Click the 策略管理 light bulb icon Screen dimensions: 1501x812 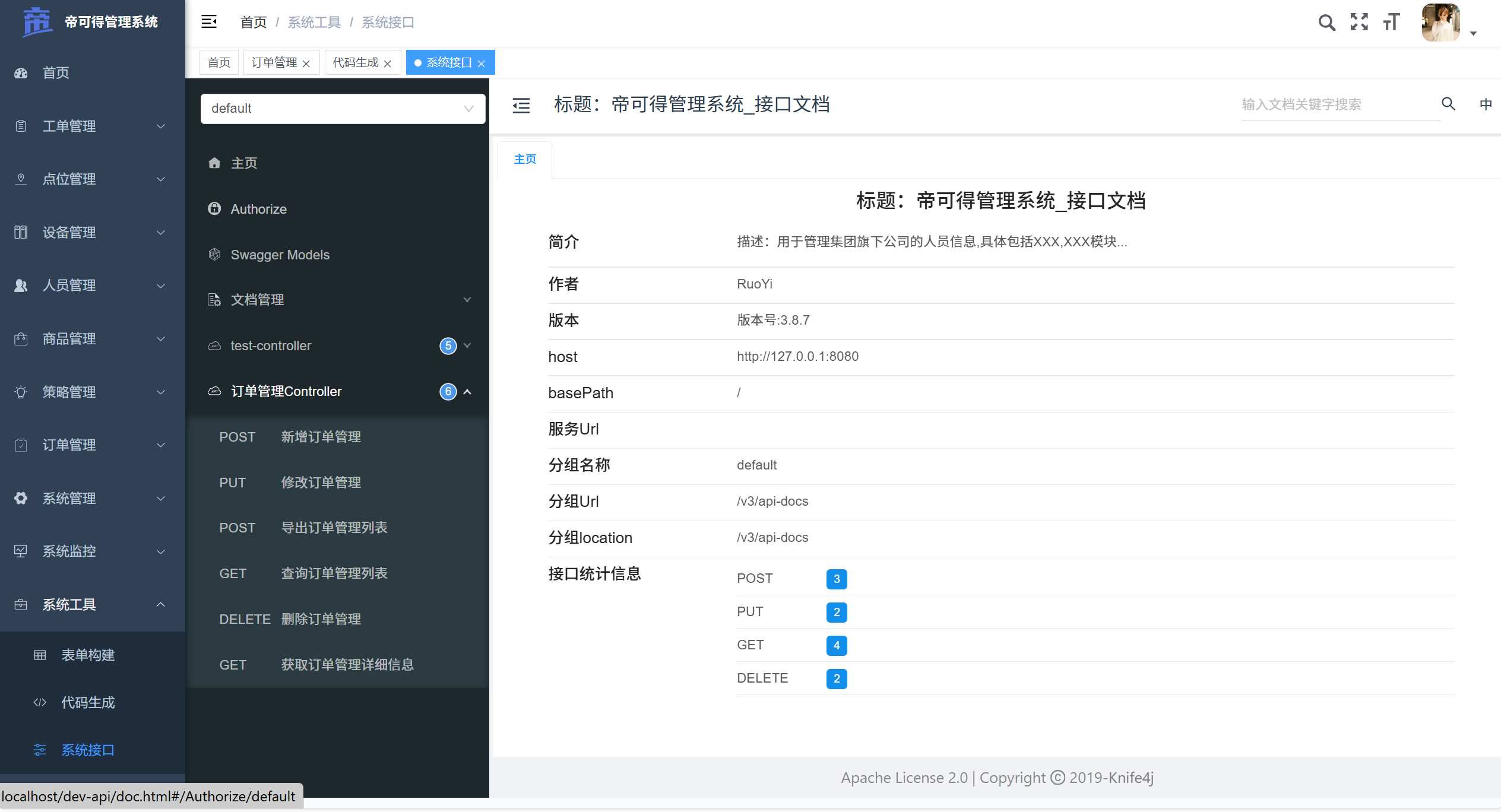click(21, 392)
